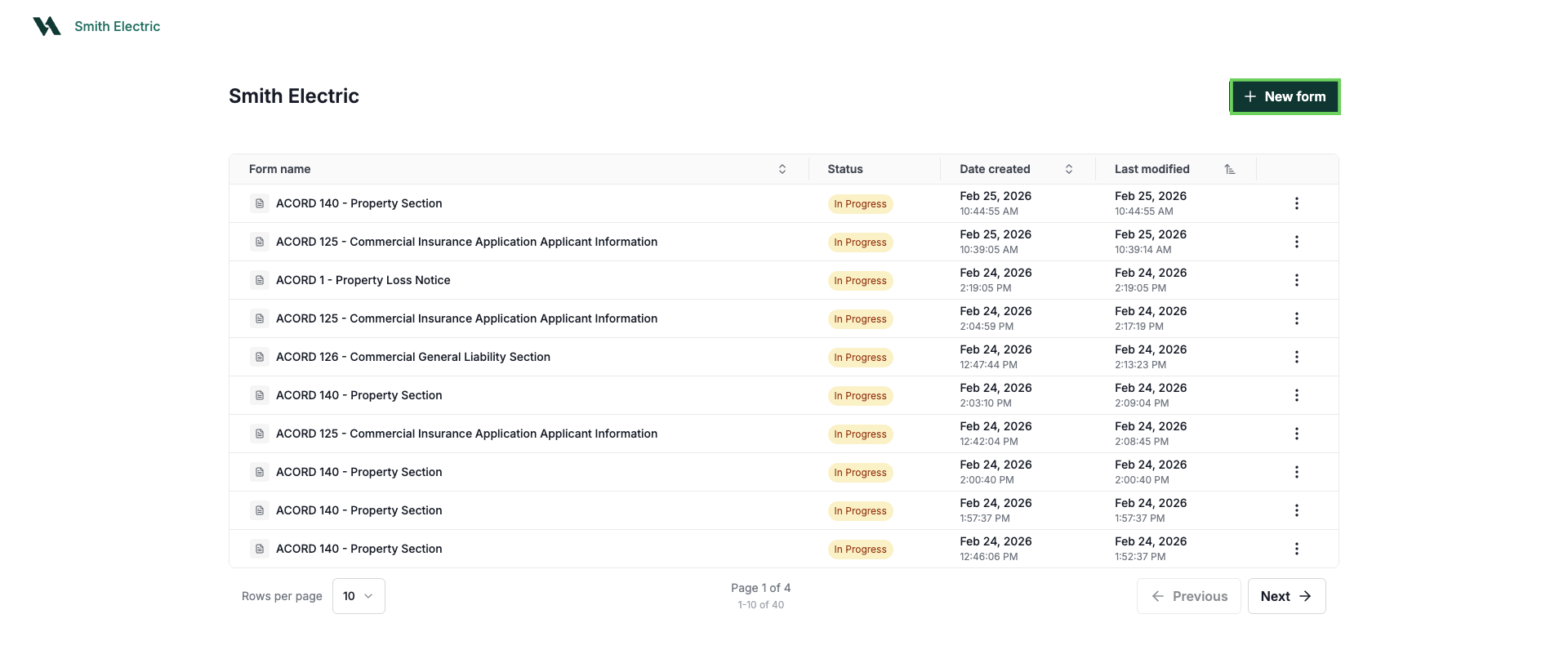Toggle Last modified sort order icon
The width and height of the screenshot is (1568, 672).
[x=1230, y=169]
